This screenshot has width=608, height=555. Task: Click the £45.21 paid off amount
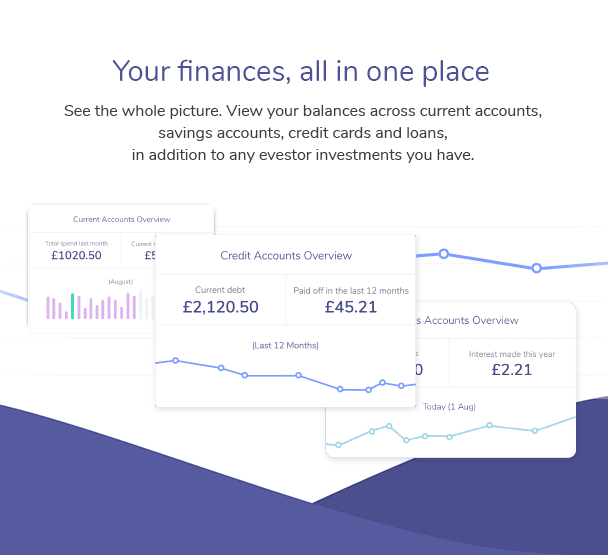[351, 307]
